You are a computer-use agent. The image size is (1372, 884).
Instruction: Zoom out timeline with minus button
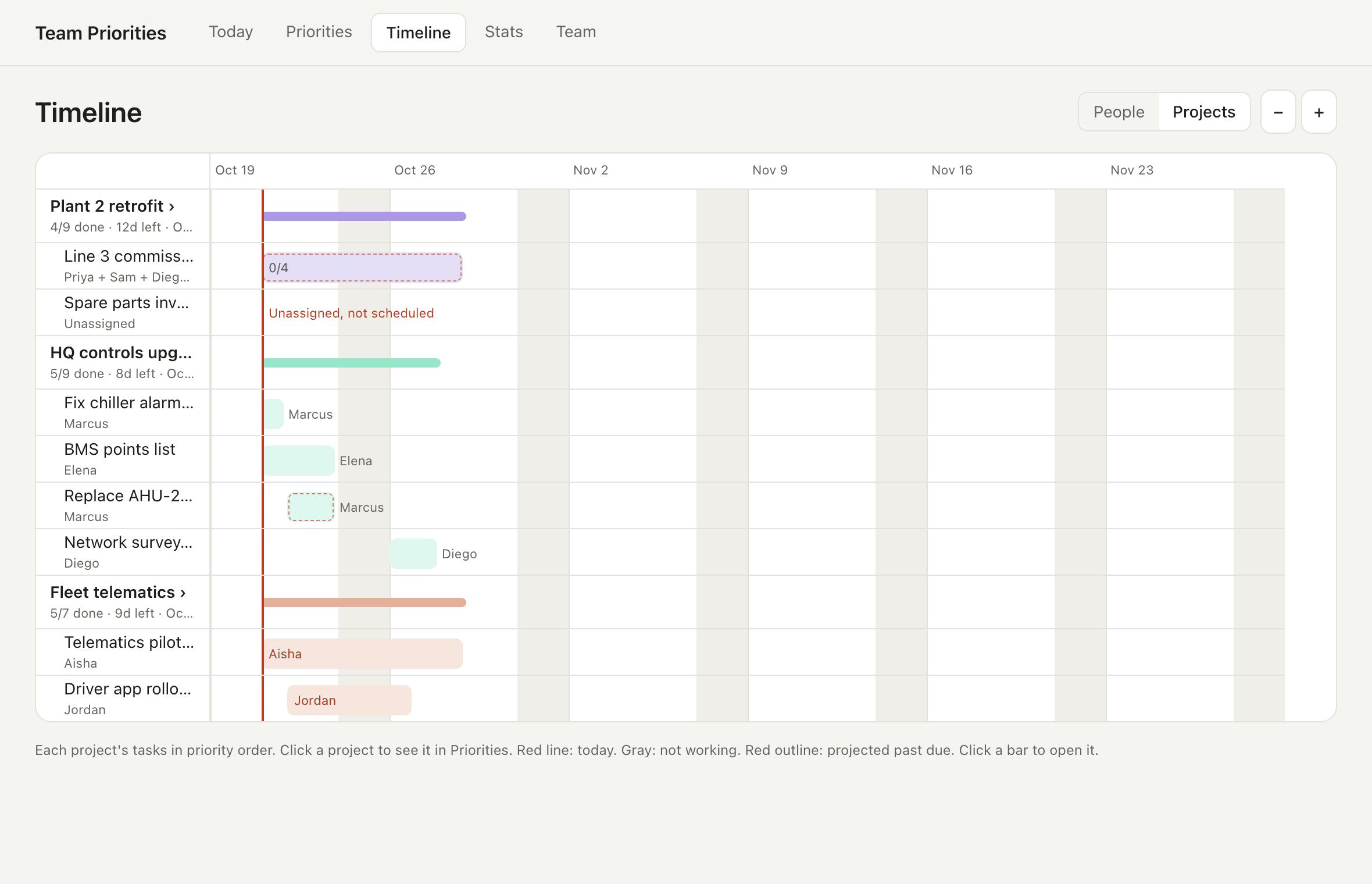[x=1278, y=112]
